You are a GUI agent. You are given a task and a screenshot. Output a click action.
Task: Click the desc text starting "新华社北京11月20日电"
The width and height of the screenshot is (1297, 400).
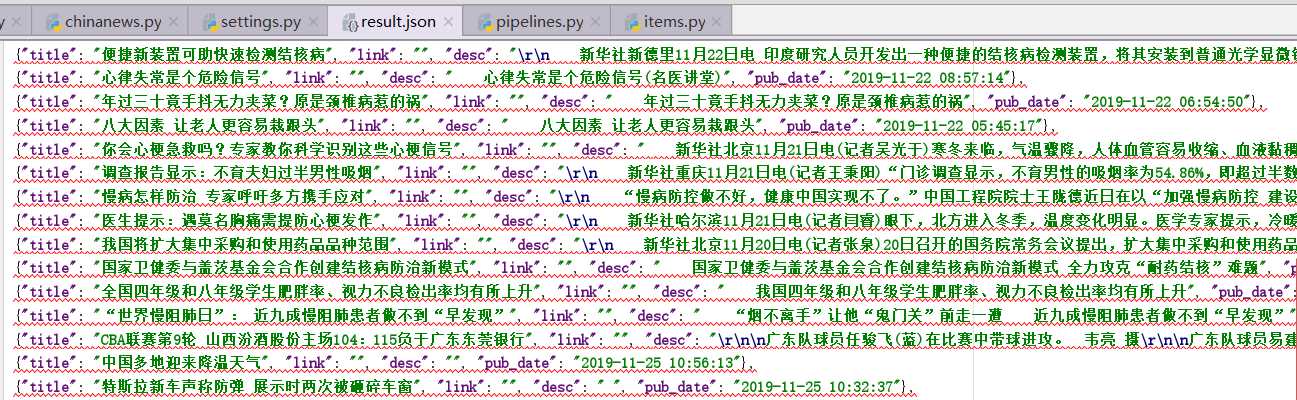tap(970, 244)
